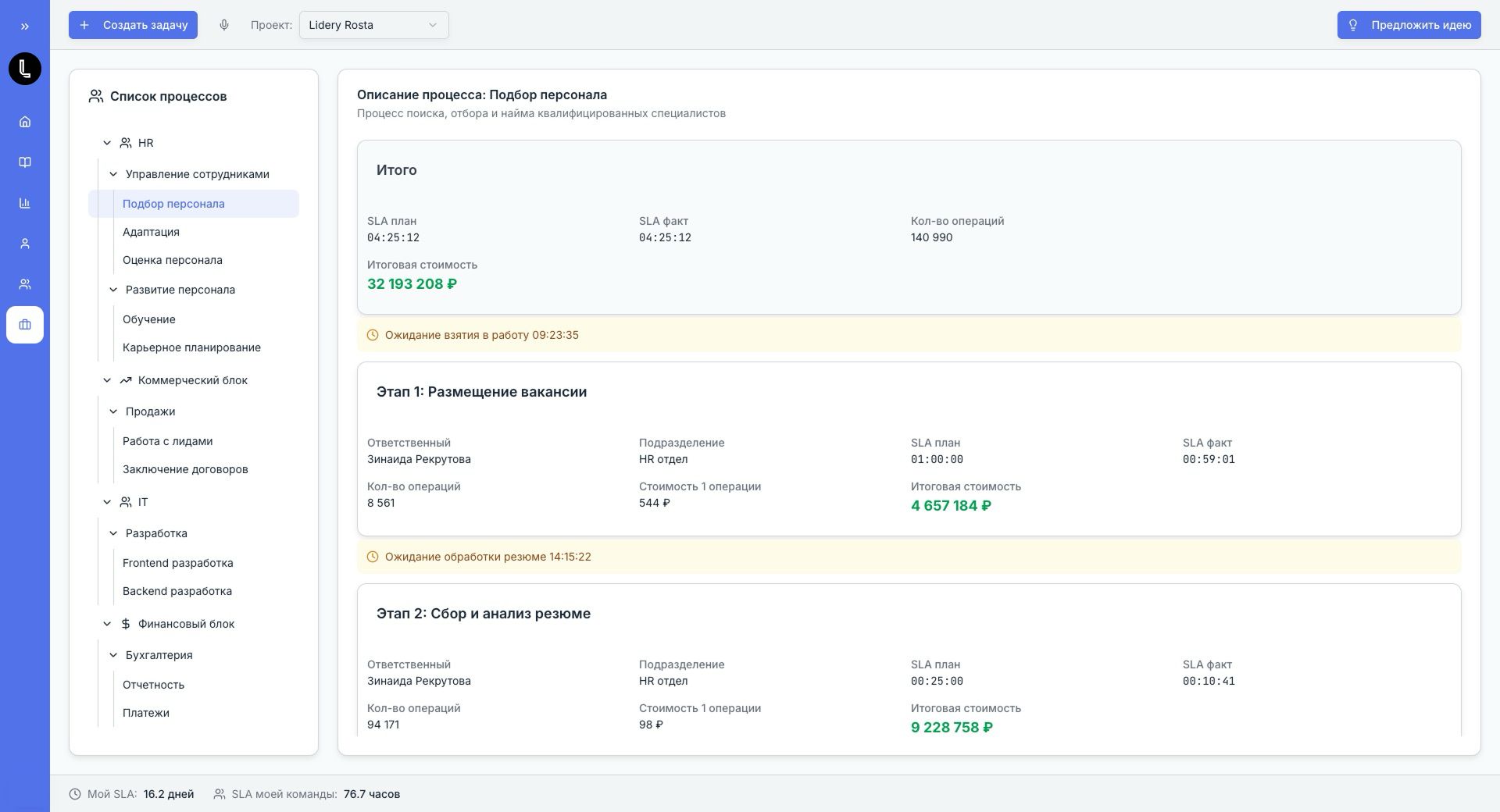This screenshot has height=812, width=1500.
Task: Collapse the Коммерческий блок section
Action: click(x=107, y=380)
